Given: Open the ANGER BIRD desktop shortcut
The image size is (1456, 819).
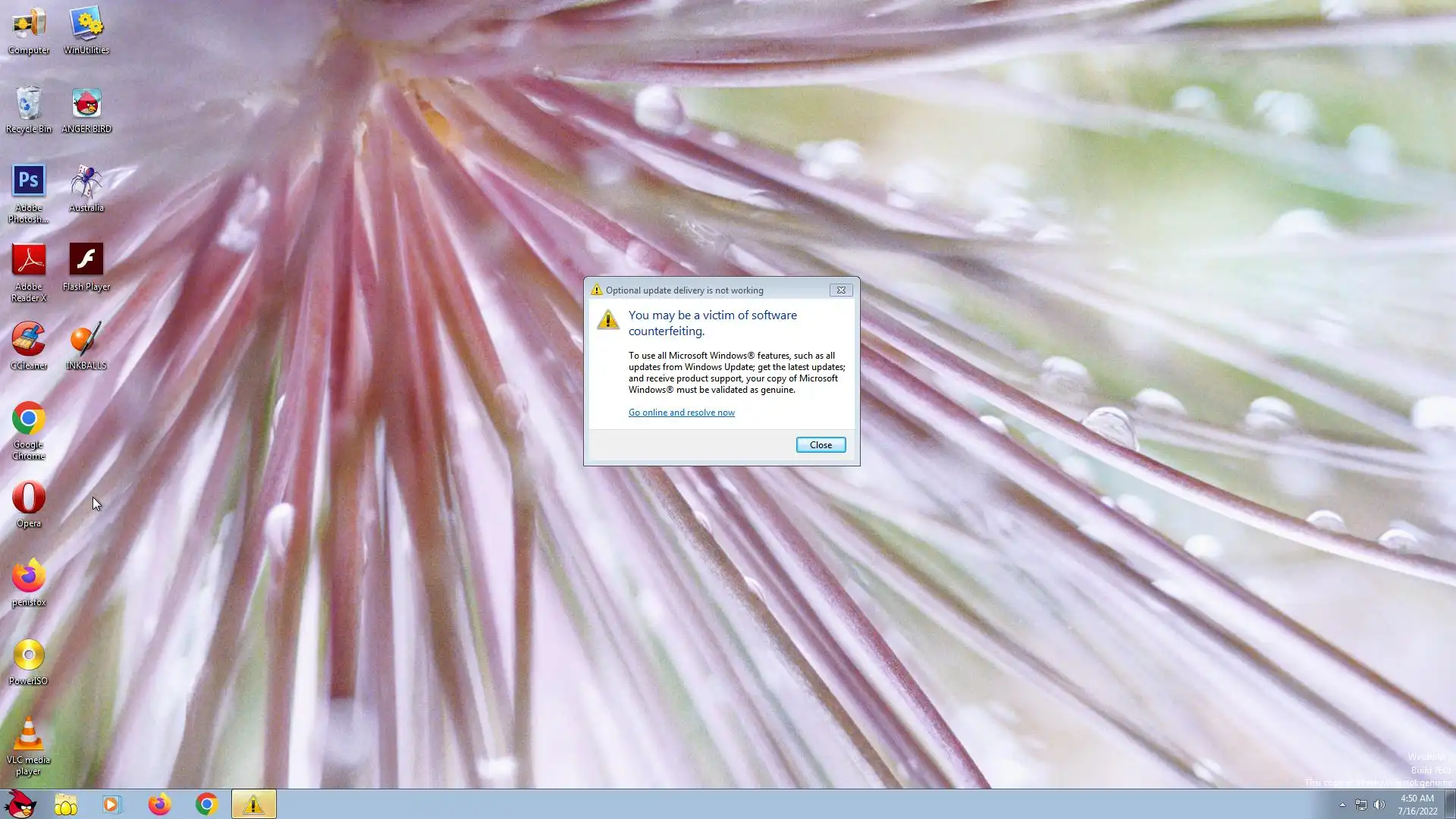Looking at the screenshot, I should 86,104.
